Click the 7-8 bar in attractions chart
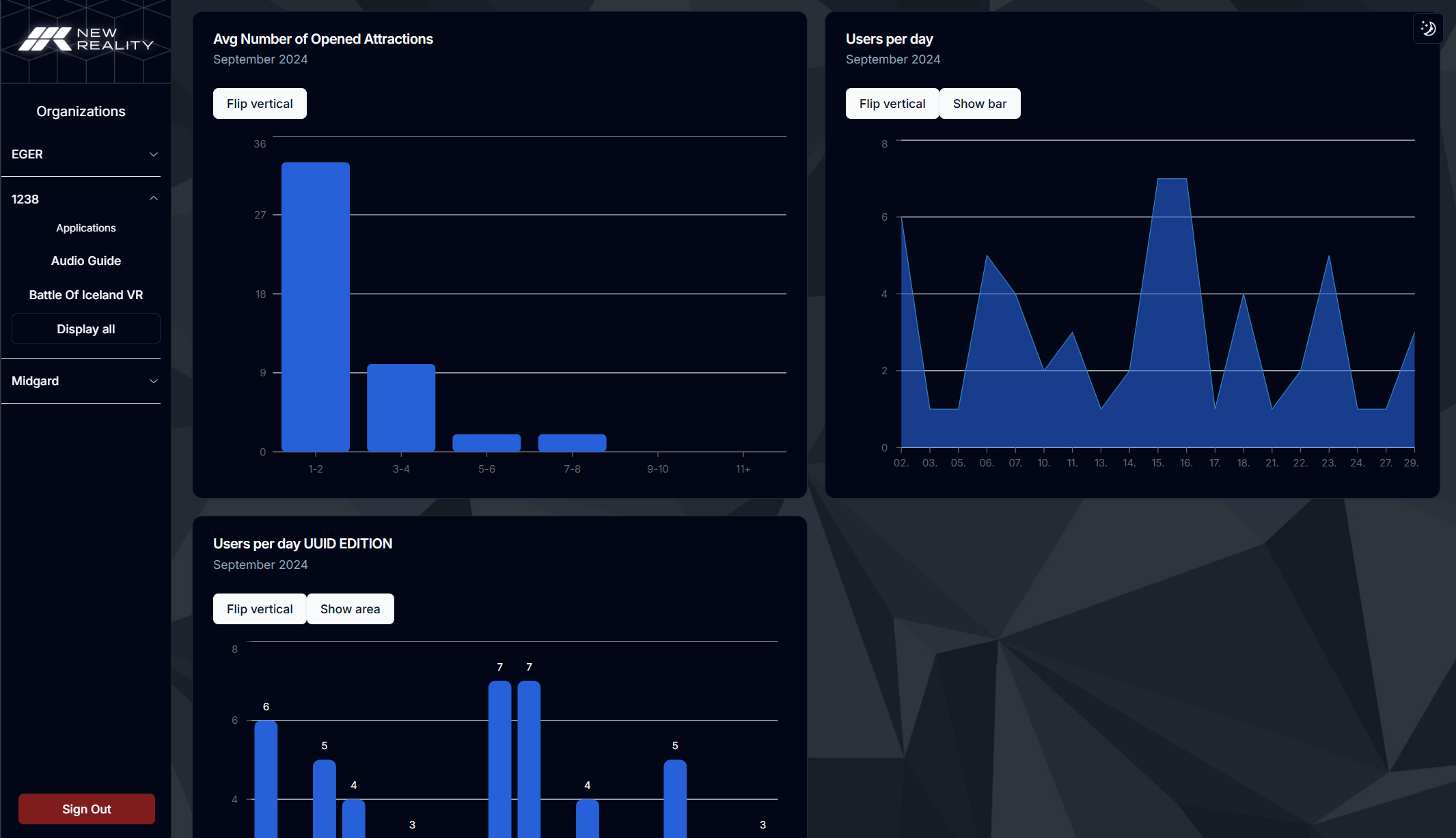The width and height of the screenshot is (1456, 838). click(572, 443)
